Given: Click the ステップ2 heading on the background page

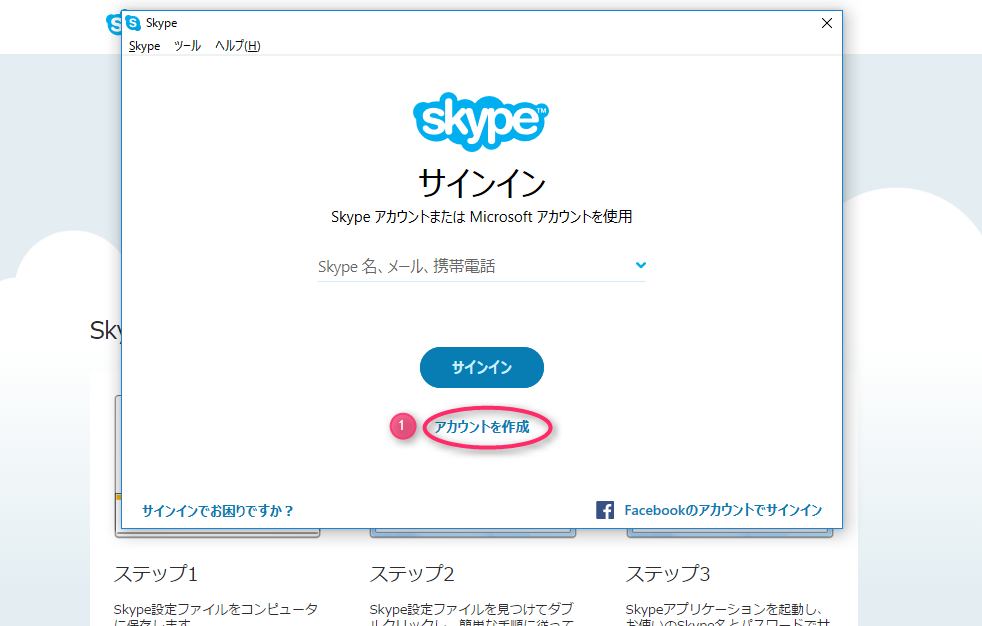Looking at the screenshot, I should click(x=412, y=573).
